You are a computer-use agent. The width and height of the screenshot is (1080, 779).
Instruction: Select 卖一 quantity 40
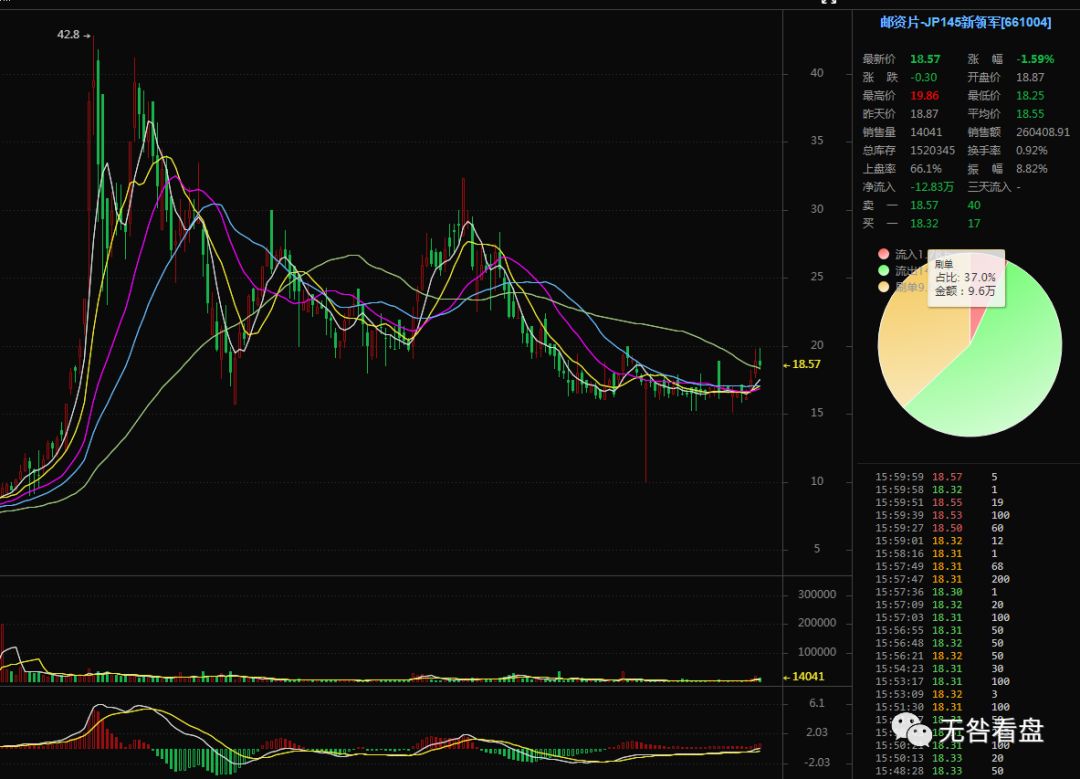click(x=974, y=205)
